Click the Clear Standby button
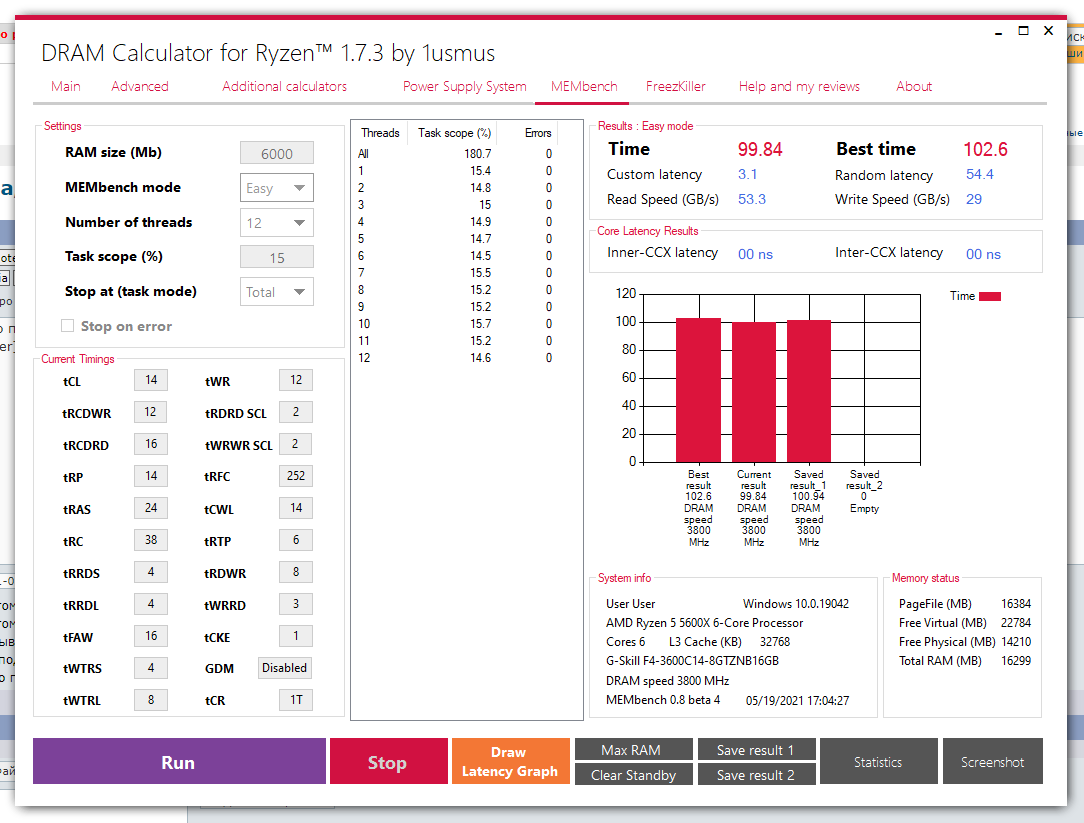Screen dimensions: 1084x823 click(x=633, y=775)
